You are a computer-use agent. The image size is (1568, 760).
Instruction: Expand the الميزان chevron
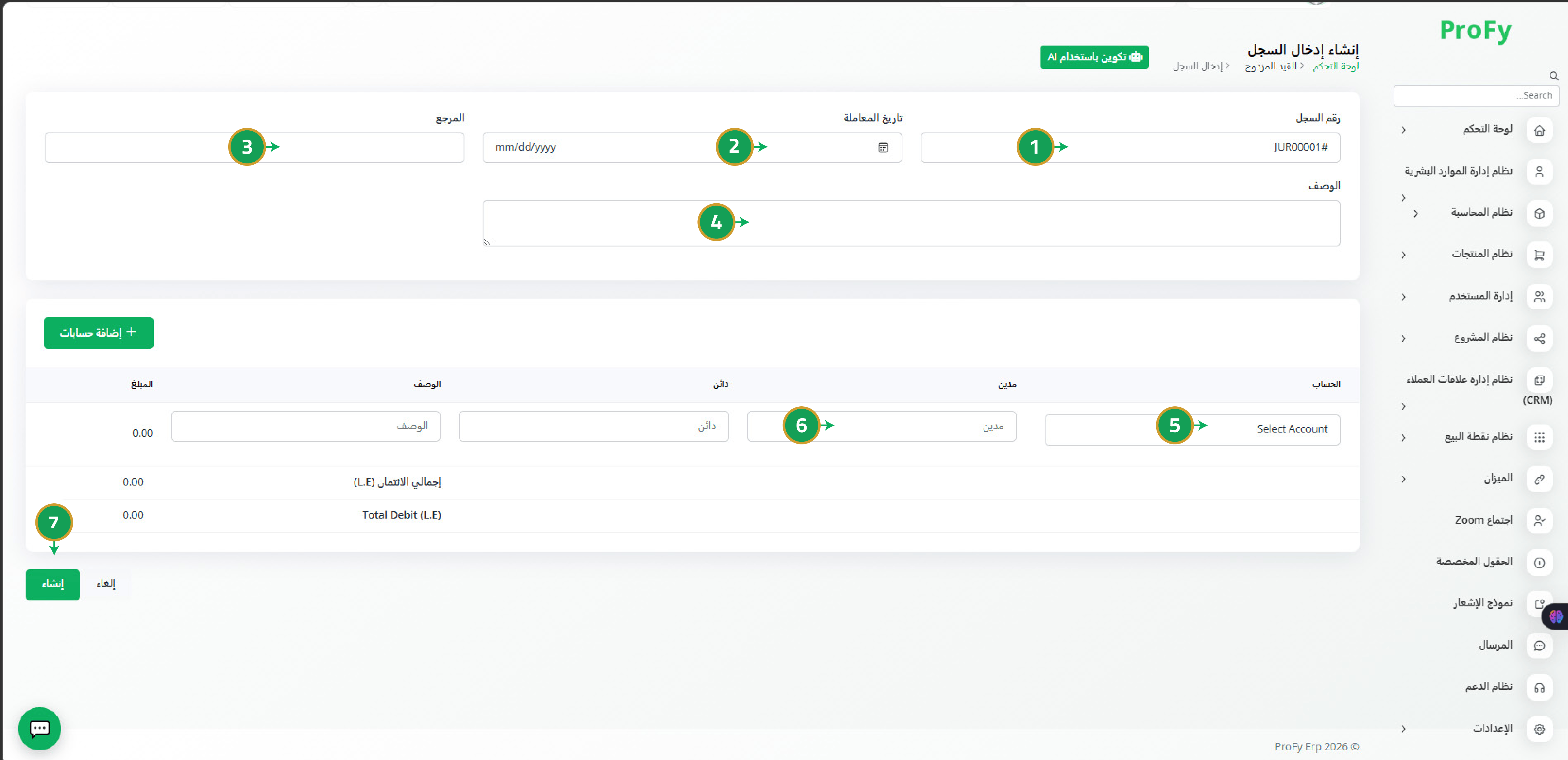(x=1403, y=479)
